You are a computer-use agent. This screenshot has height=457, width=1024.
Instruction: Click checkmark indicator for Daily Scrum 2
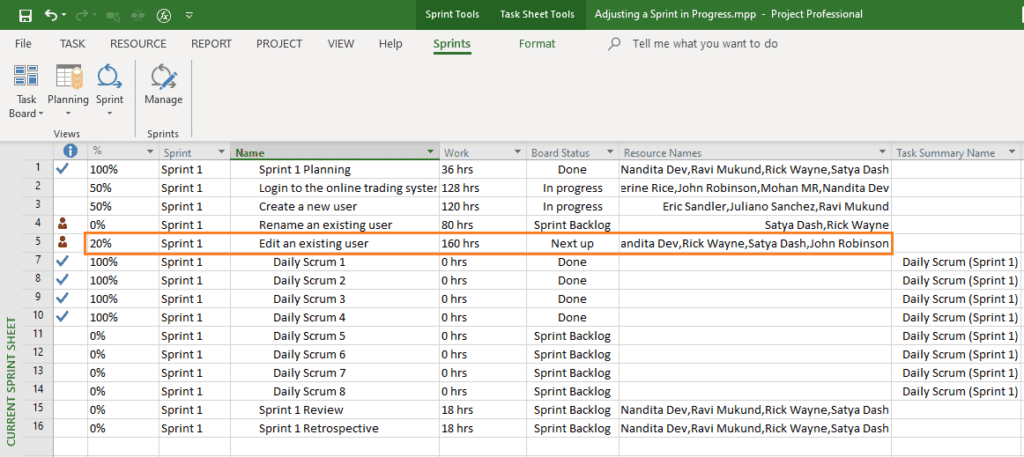pos(62,280)
